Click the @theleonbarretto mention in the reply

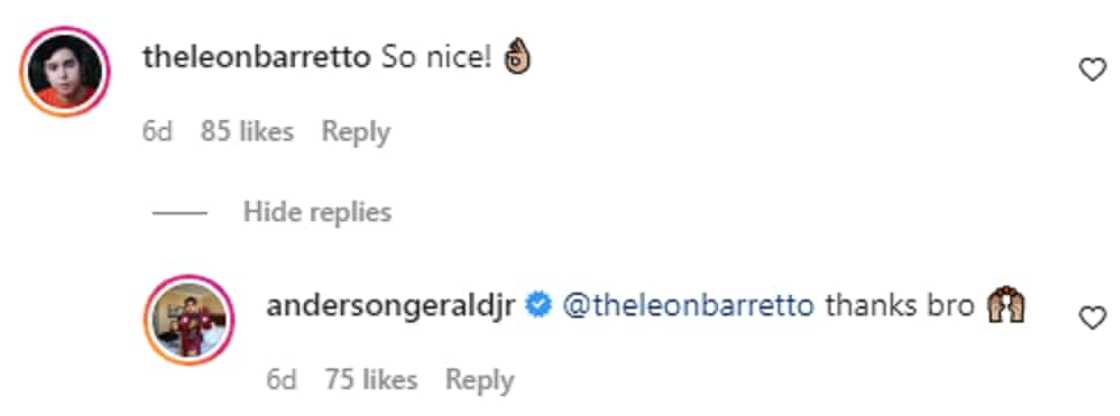click(688, 307)
